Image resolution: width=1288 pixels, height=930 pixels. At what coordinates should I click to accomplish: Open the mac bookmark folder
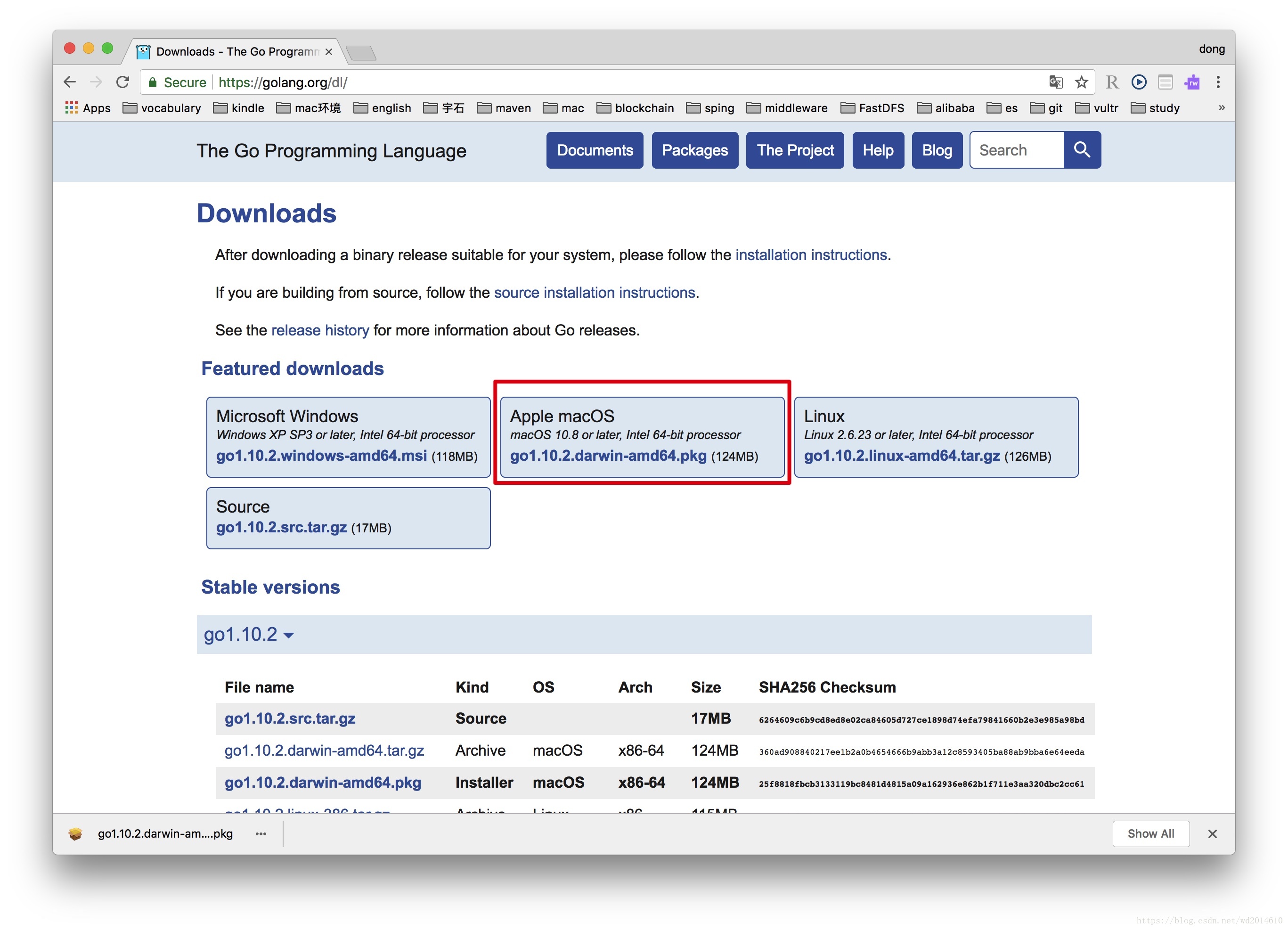[563, 108]
